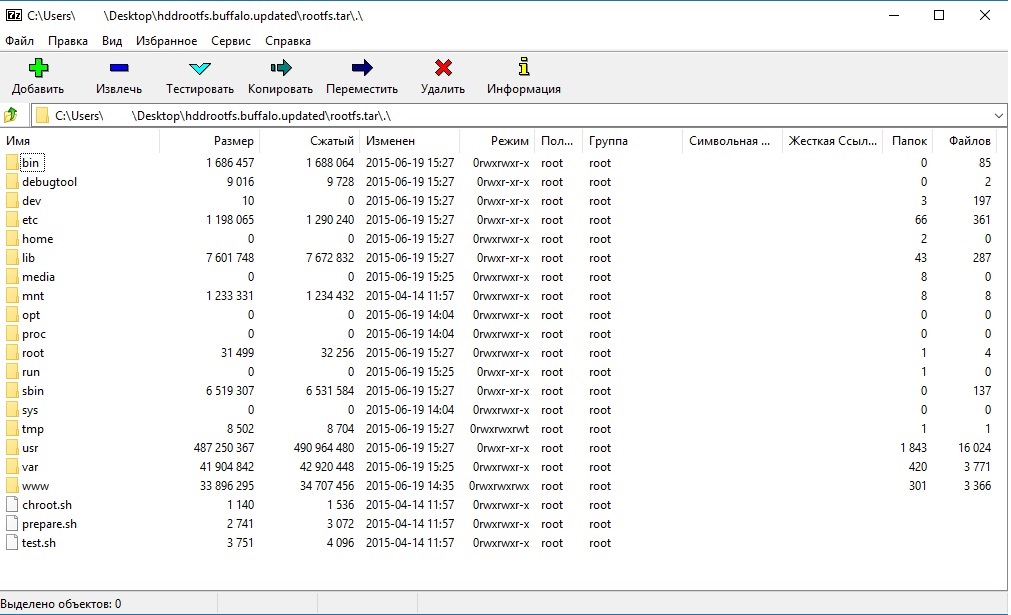Select the root folder icon

click(x=12, y=353)
